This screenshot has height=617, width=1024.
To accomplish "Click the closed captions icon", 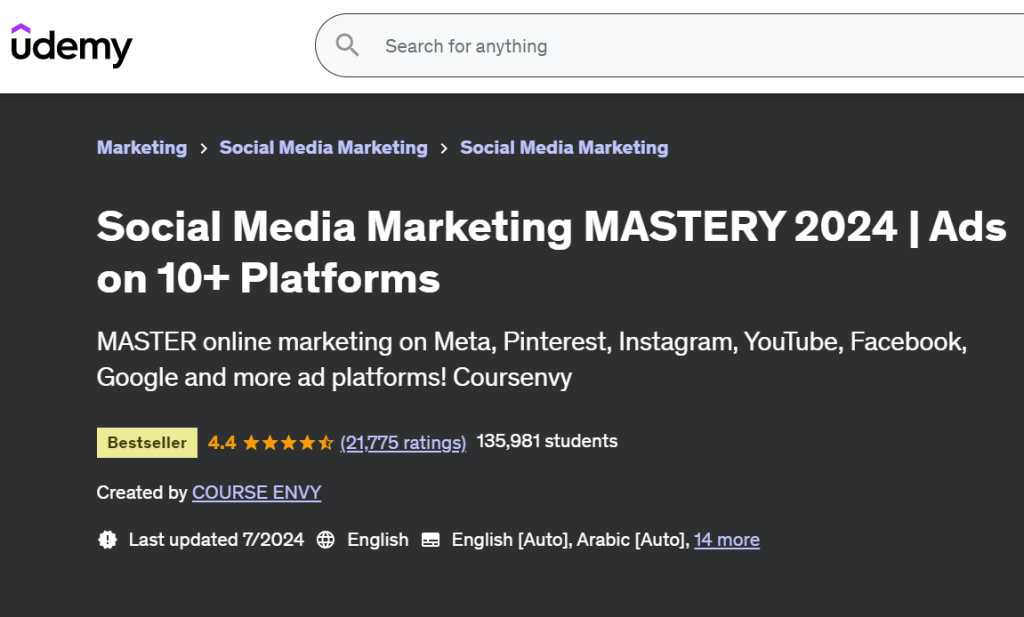I will pyautogui.click(x=431, y=540).
